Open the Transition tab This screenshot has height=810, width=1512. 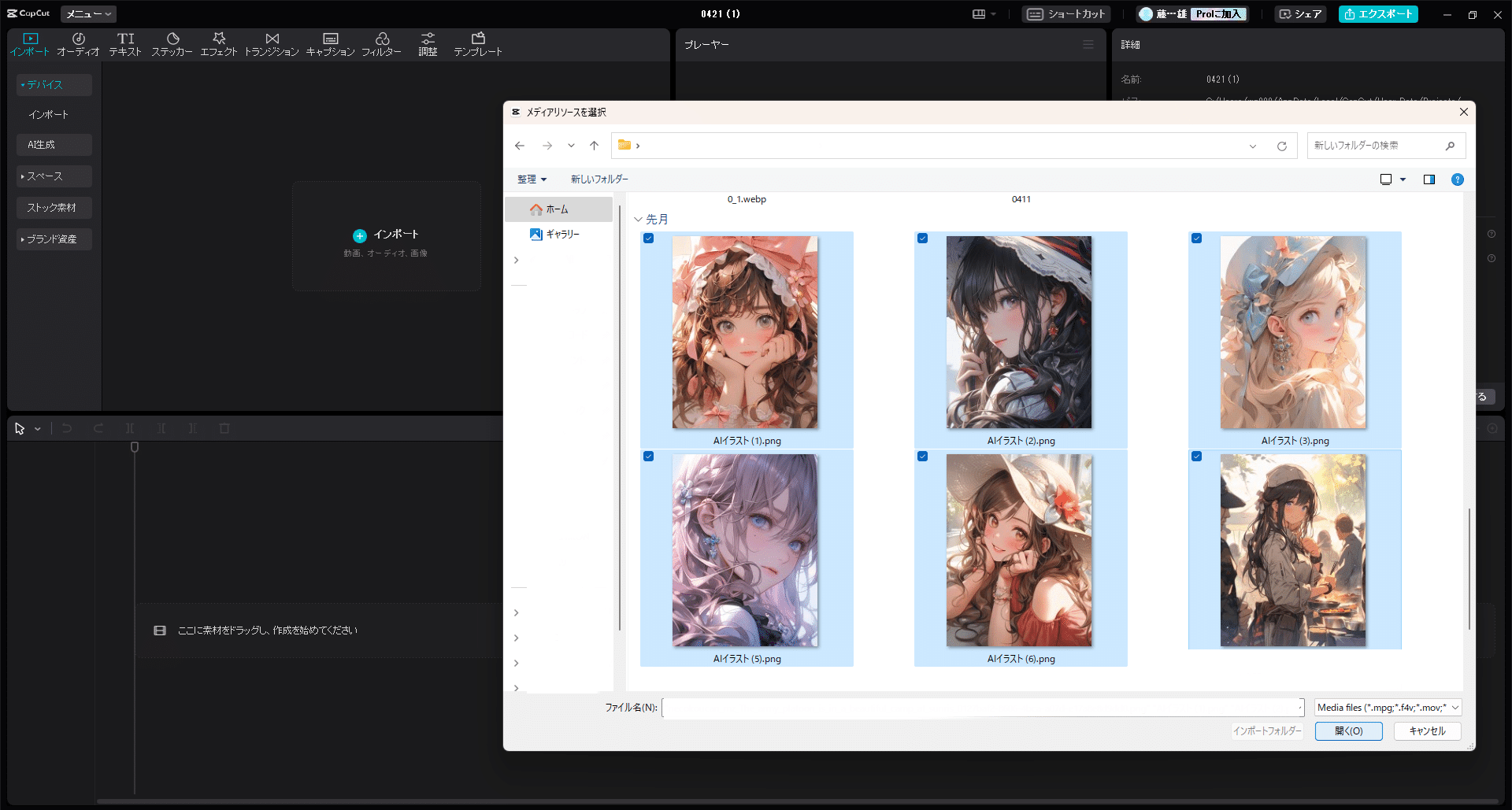tap(272, 45)
